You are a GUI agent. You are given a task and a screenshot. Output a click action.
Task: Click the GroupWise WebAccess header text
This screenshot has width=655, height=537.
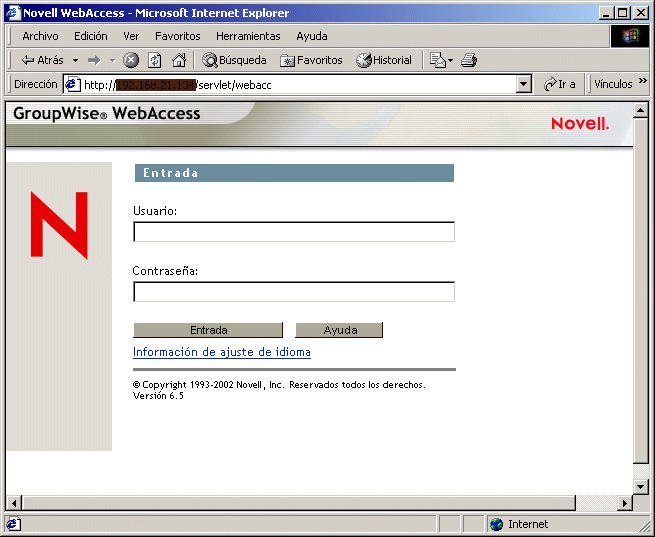pos(107,114)
